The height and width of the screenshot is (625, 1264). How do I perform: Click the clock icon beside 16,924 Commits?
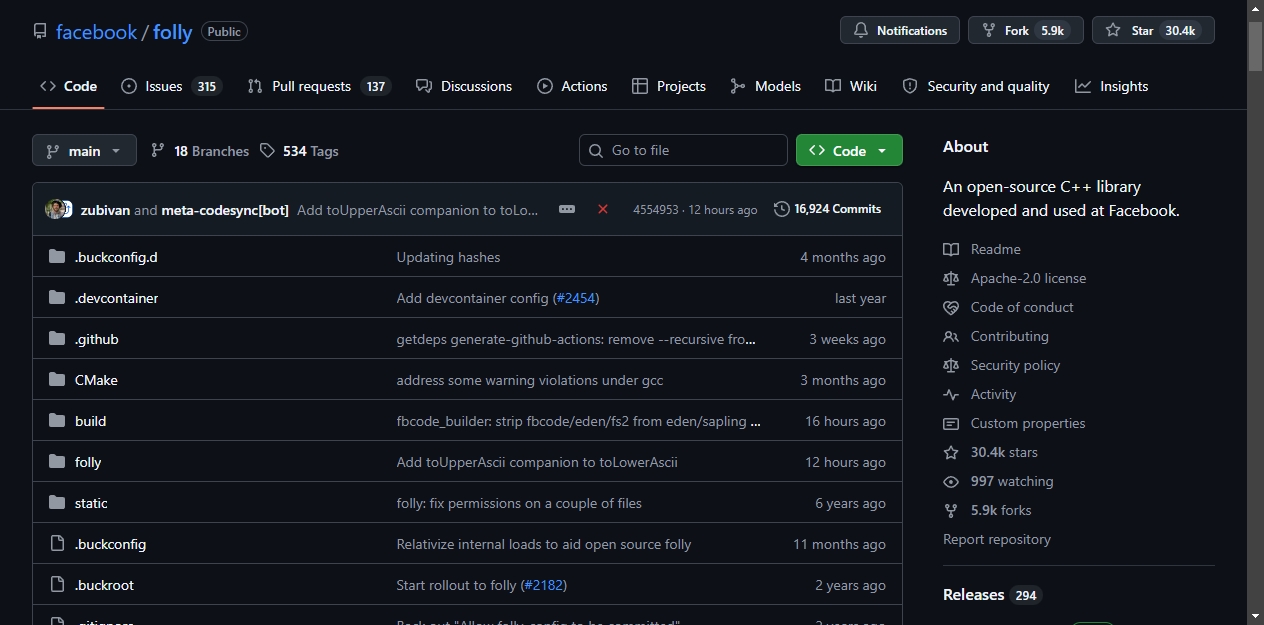[x=781, y=209]
